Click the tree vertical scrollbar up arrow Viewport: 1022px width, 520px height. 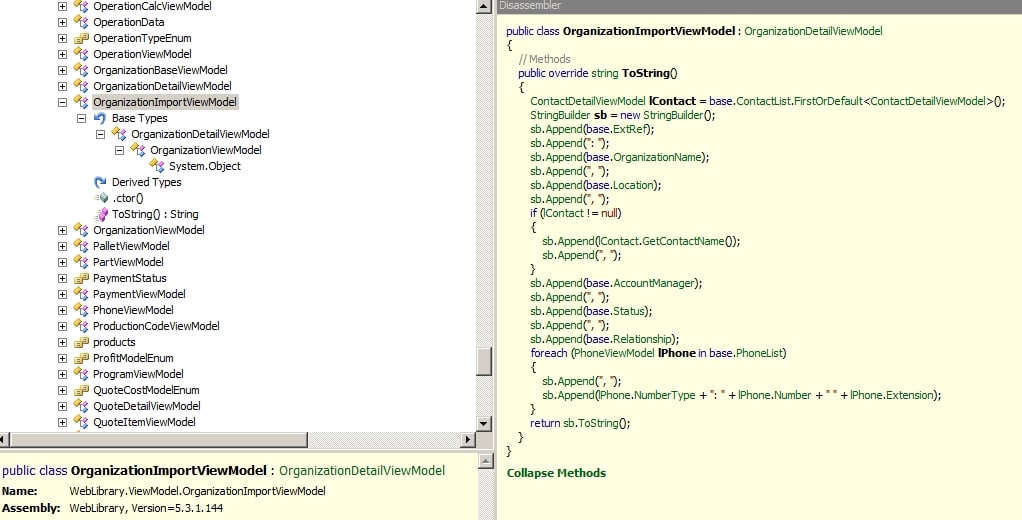[x=484, y=7]
